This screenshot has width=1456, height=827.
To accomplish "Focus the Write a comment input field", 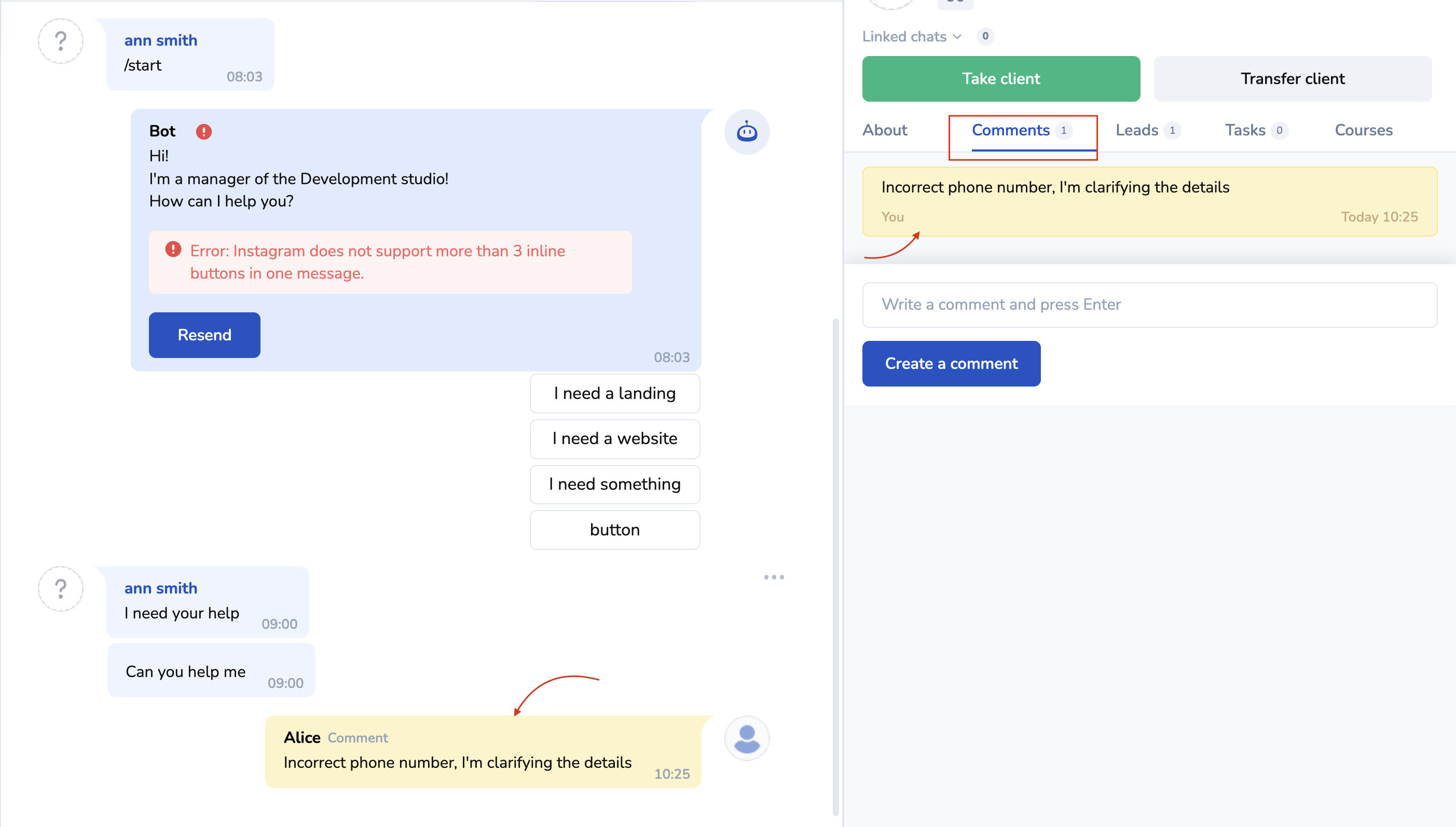I will click(x=1149, y=305).
